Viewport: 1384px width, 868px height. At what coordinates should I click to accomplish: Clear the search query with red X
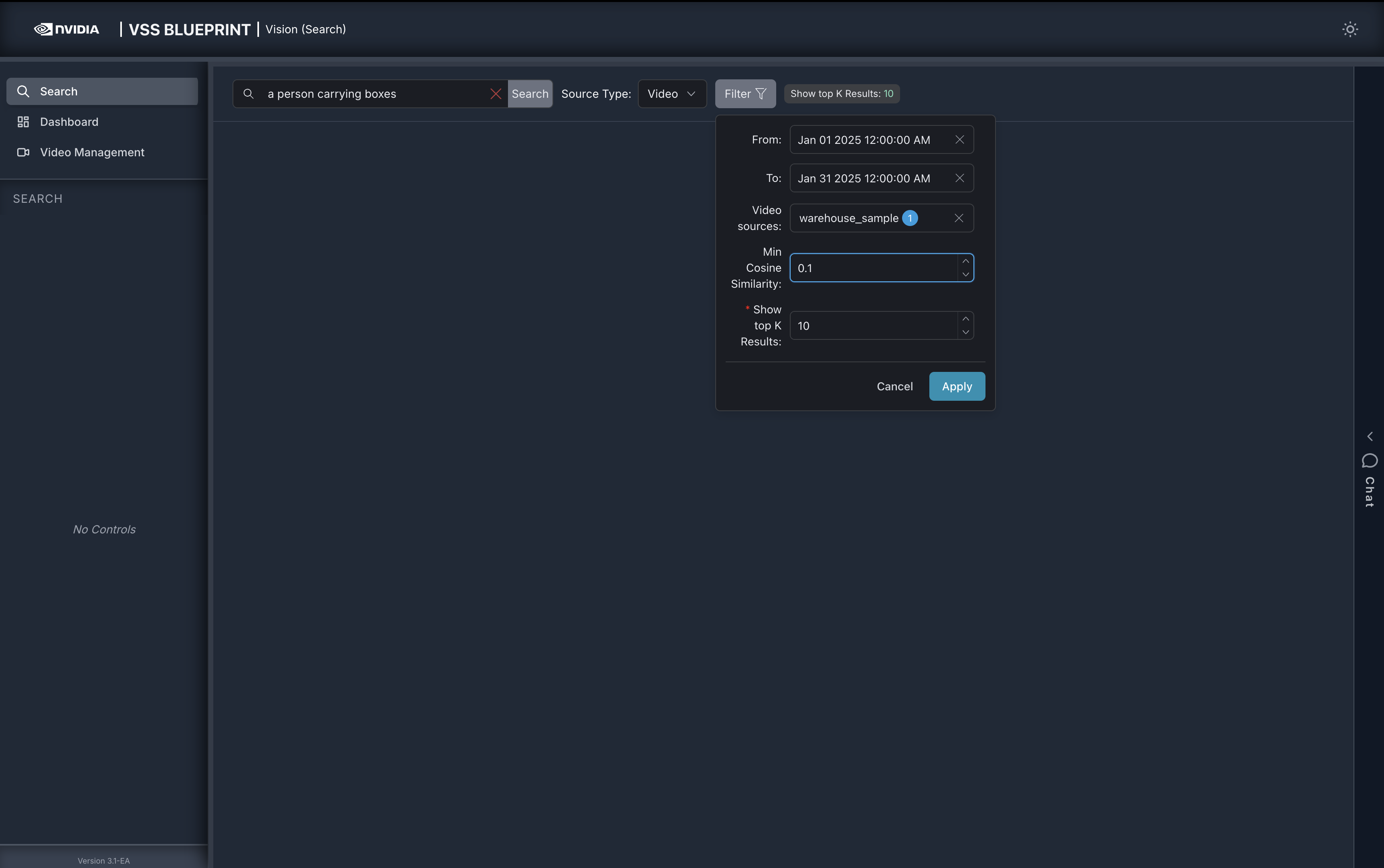[x=496, y=94]
